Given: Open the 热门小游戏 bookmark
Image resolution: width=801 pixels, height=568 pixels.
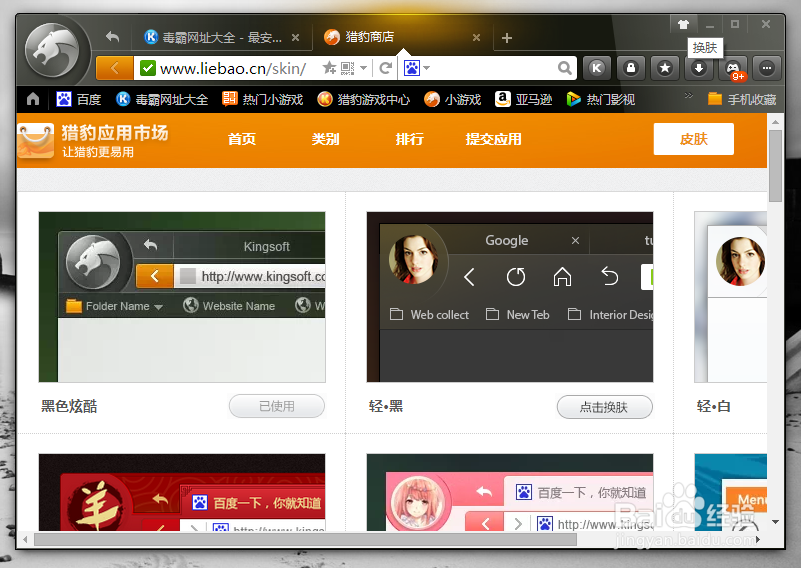Looking at the screenshot, I should point(263,99).
